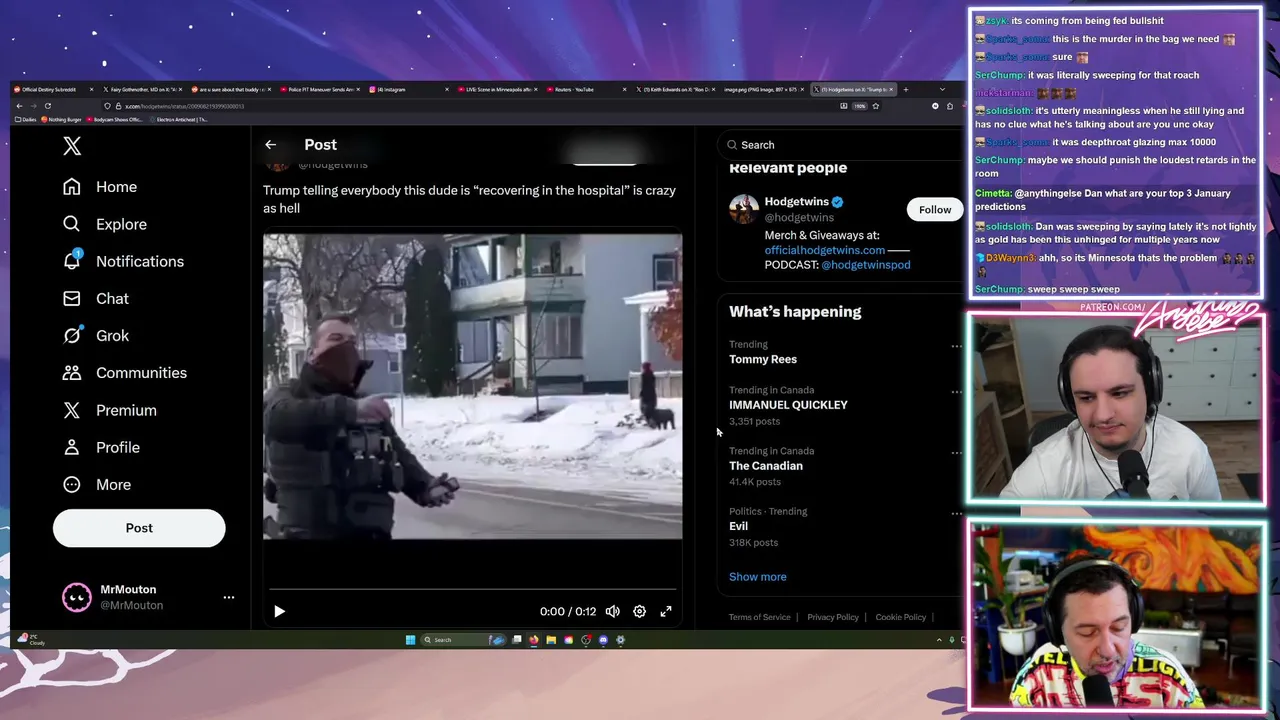The width and height of the screenshot is (1280, 720).
Task: Open the Hodgetwins profile name
Action: [x=796, y=202]
